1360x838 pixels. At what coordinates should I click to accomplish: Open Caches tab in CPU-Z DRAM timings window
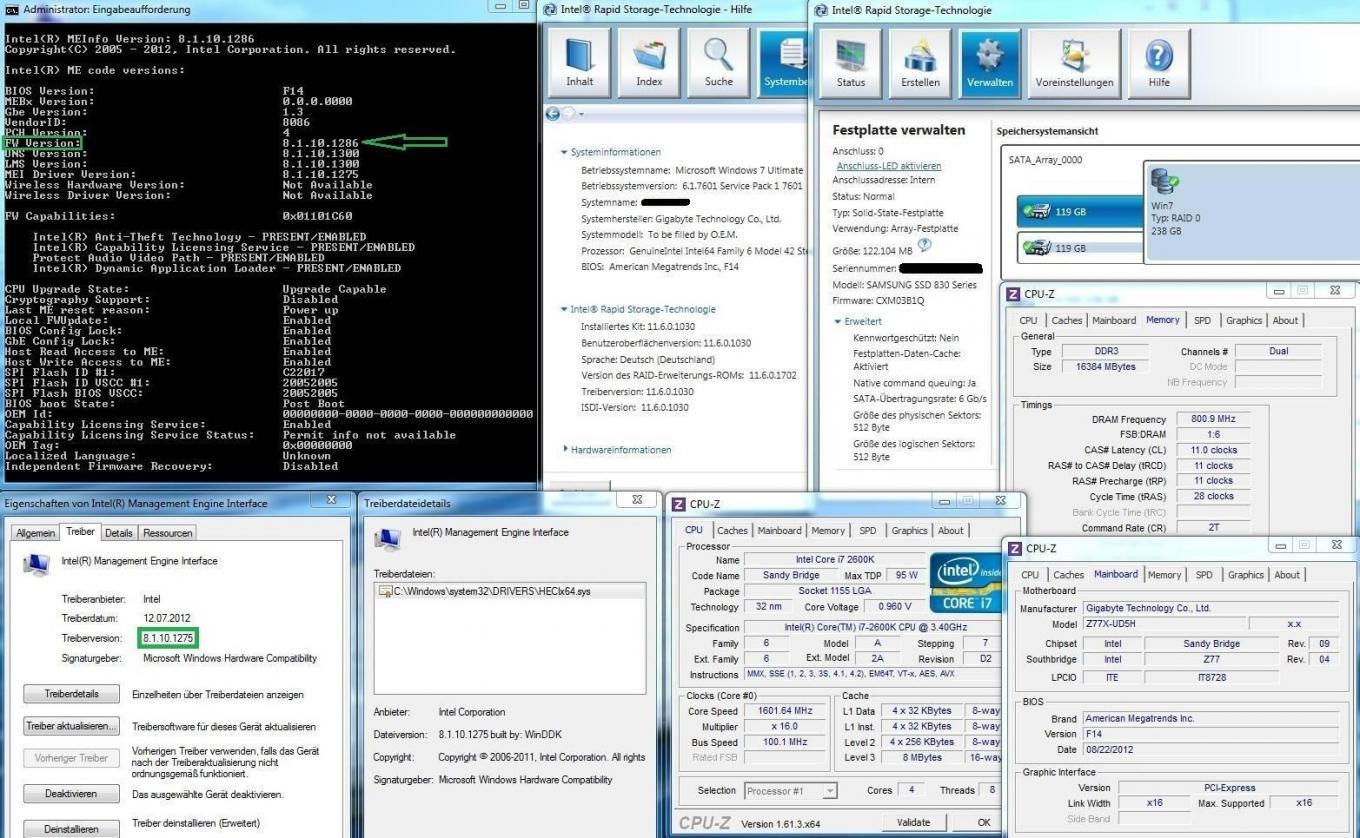click(1067, 320)
